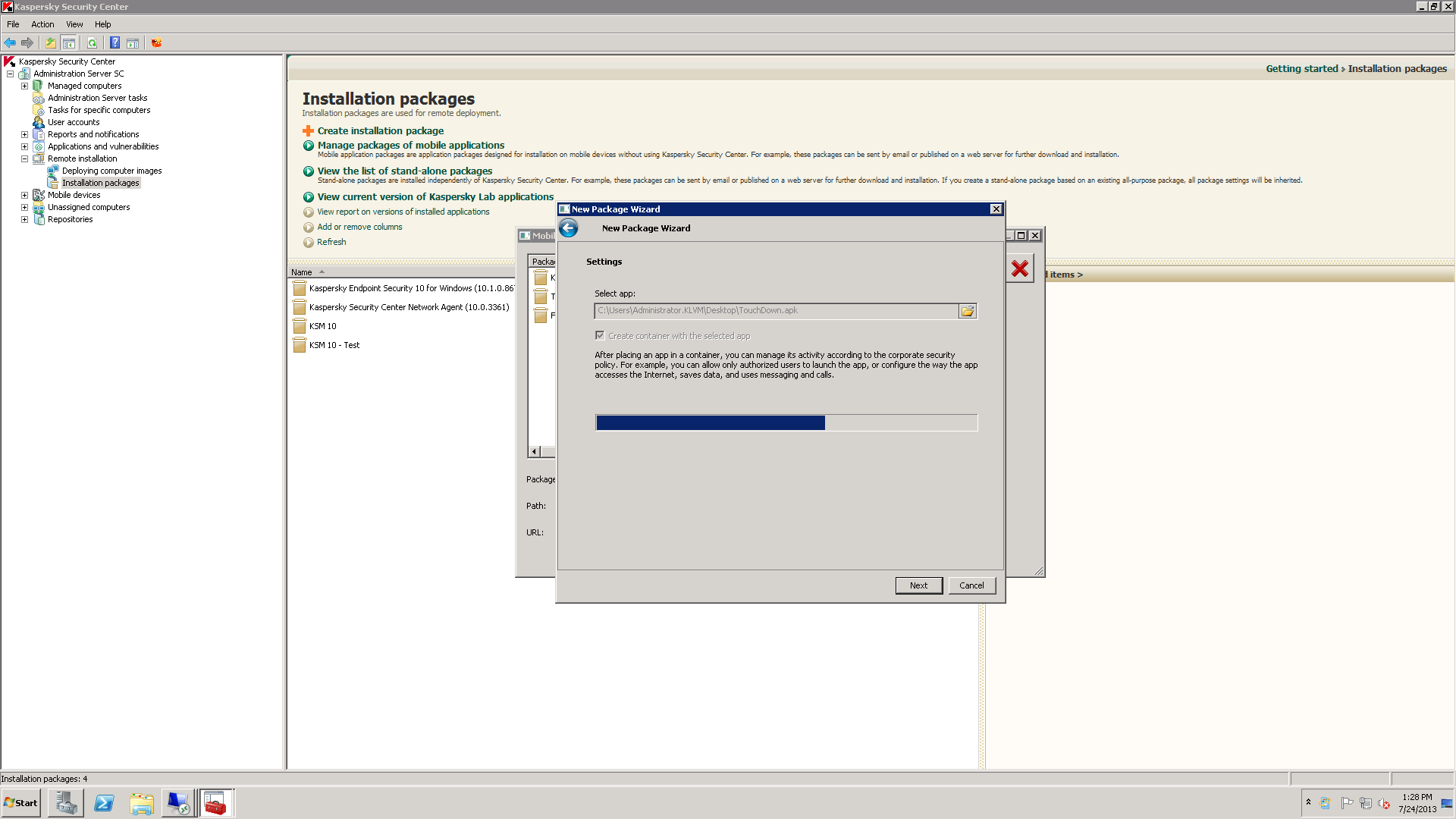The height and width of the screenshot is (819, 1456).
Task: Click the blue Back toolbar arrow
Action: 10,42
